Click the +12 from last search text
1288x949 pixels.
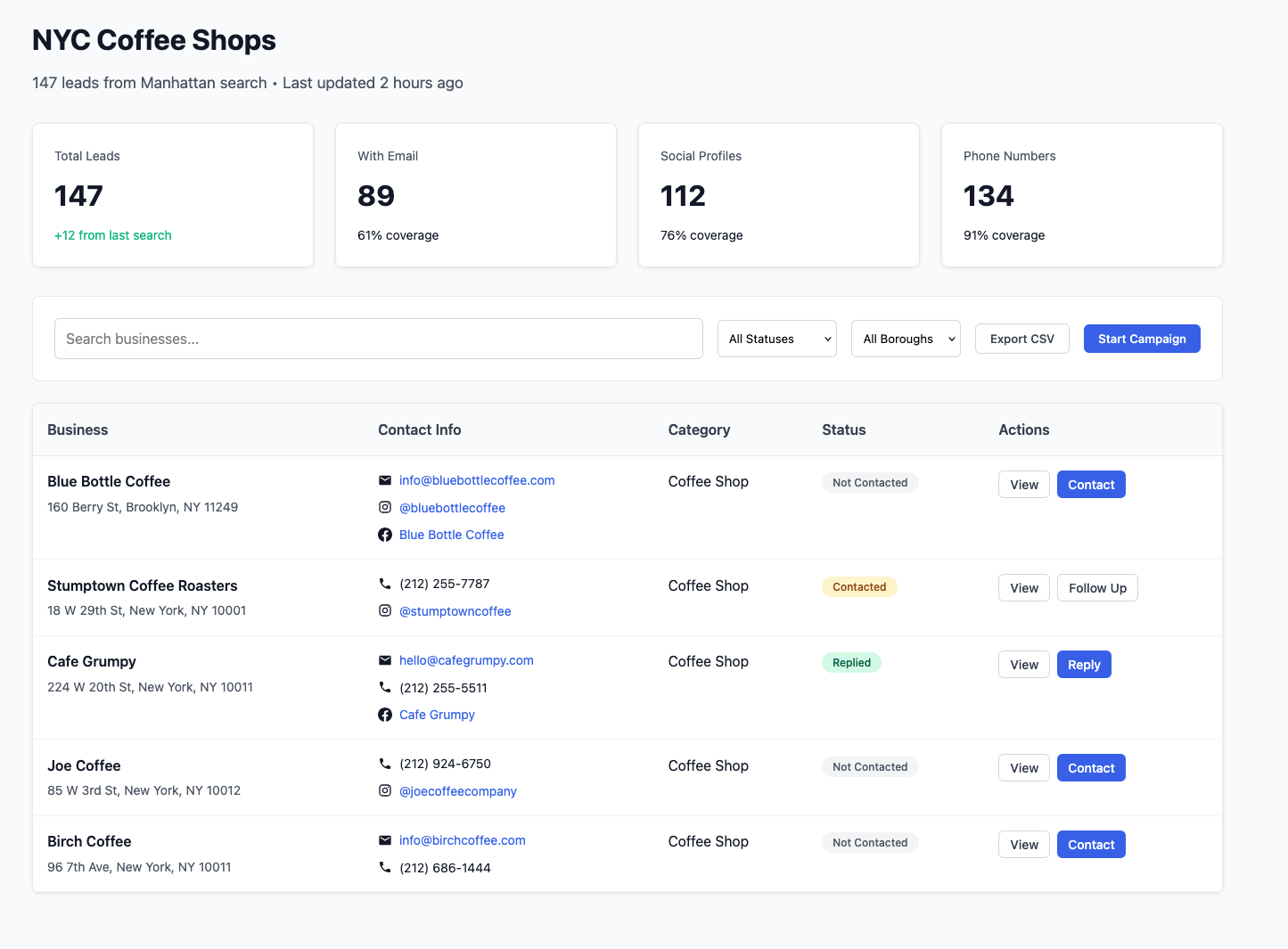[x=113, y=235]
